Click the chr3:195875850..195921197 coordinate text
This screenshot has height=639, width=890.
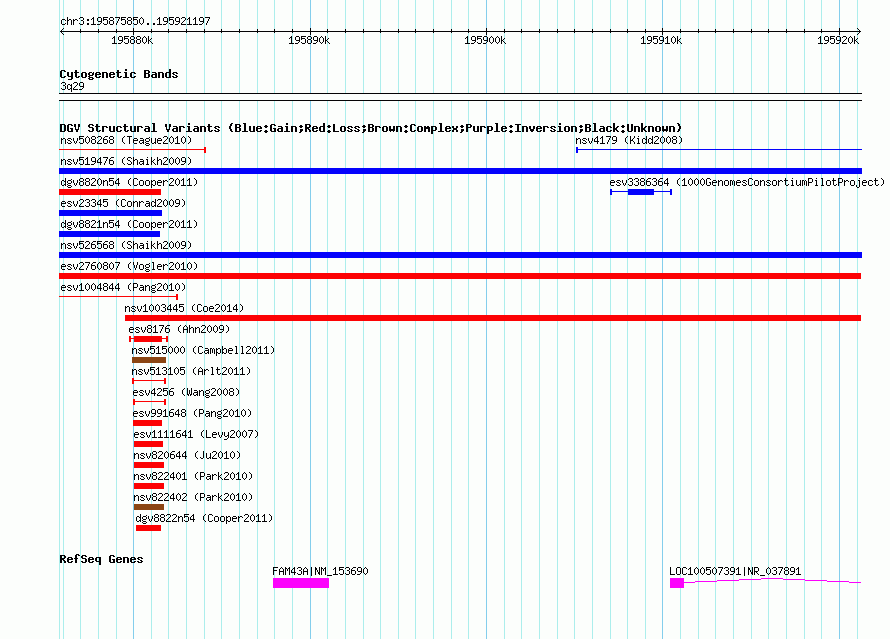tap(135, 21)
